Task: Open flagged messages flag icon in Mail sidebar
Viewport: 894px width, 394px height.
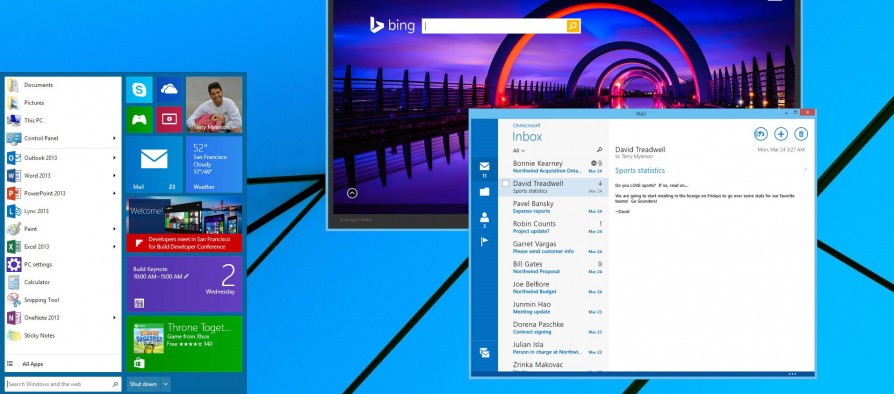Action: pyautogui.click(x=484, y=242)
